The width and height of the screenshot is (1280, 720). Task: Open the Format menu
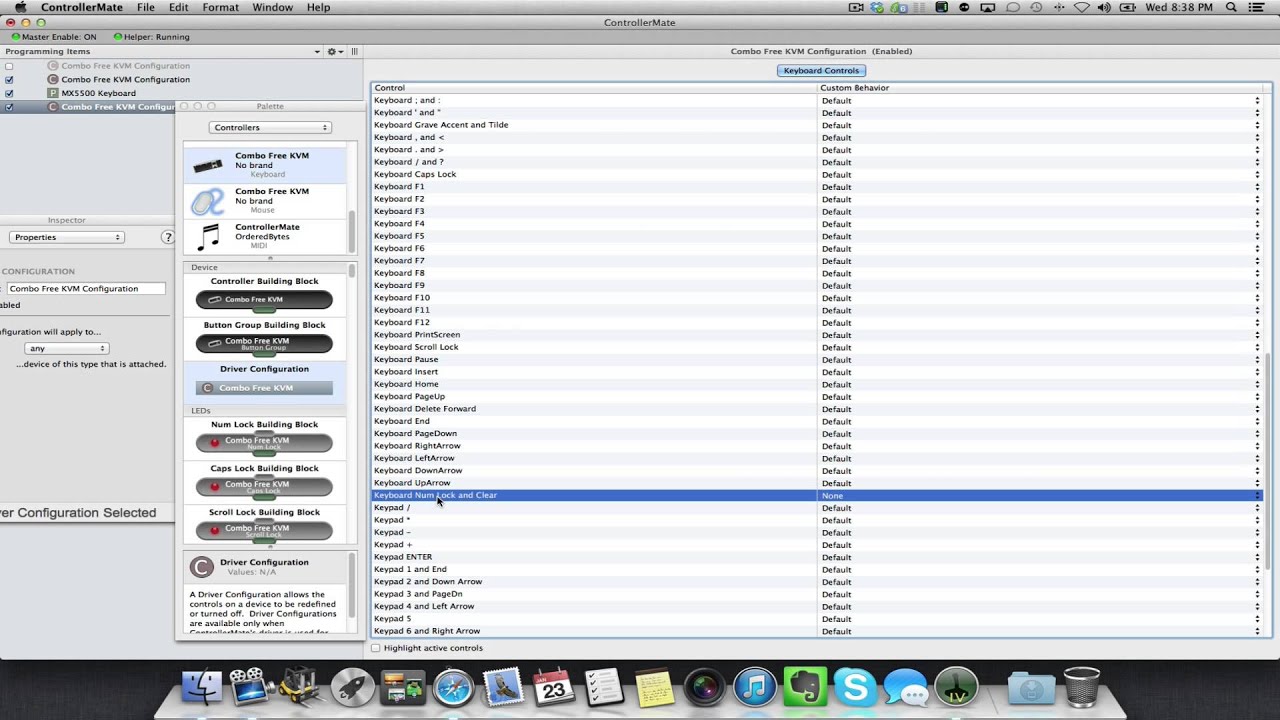coord(221,7)
